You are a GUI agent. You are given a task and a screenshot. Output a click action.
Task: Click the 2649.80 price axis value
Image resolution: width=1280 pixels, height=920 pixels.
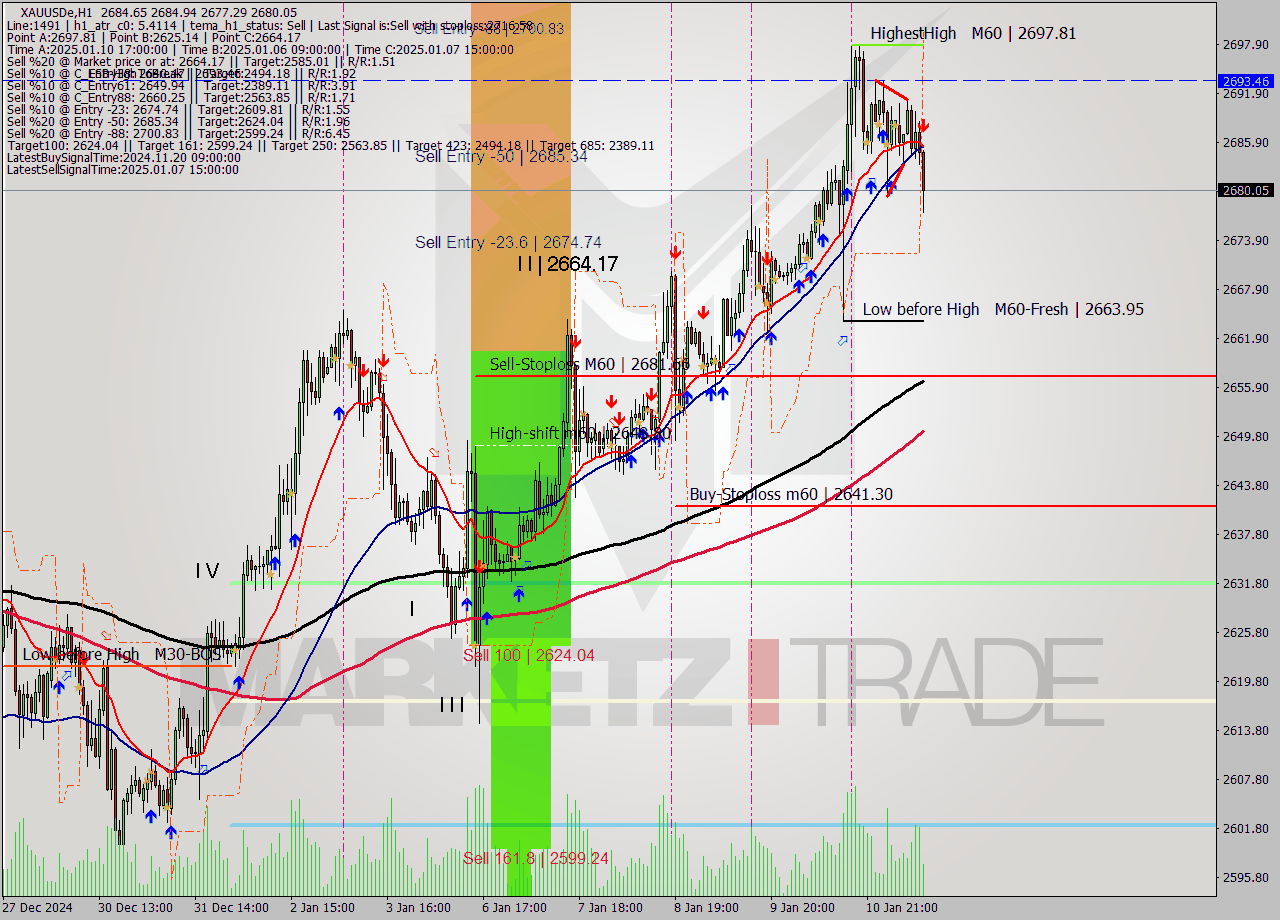pyautogui.click(x=1245, y=436)
